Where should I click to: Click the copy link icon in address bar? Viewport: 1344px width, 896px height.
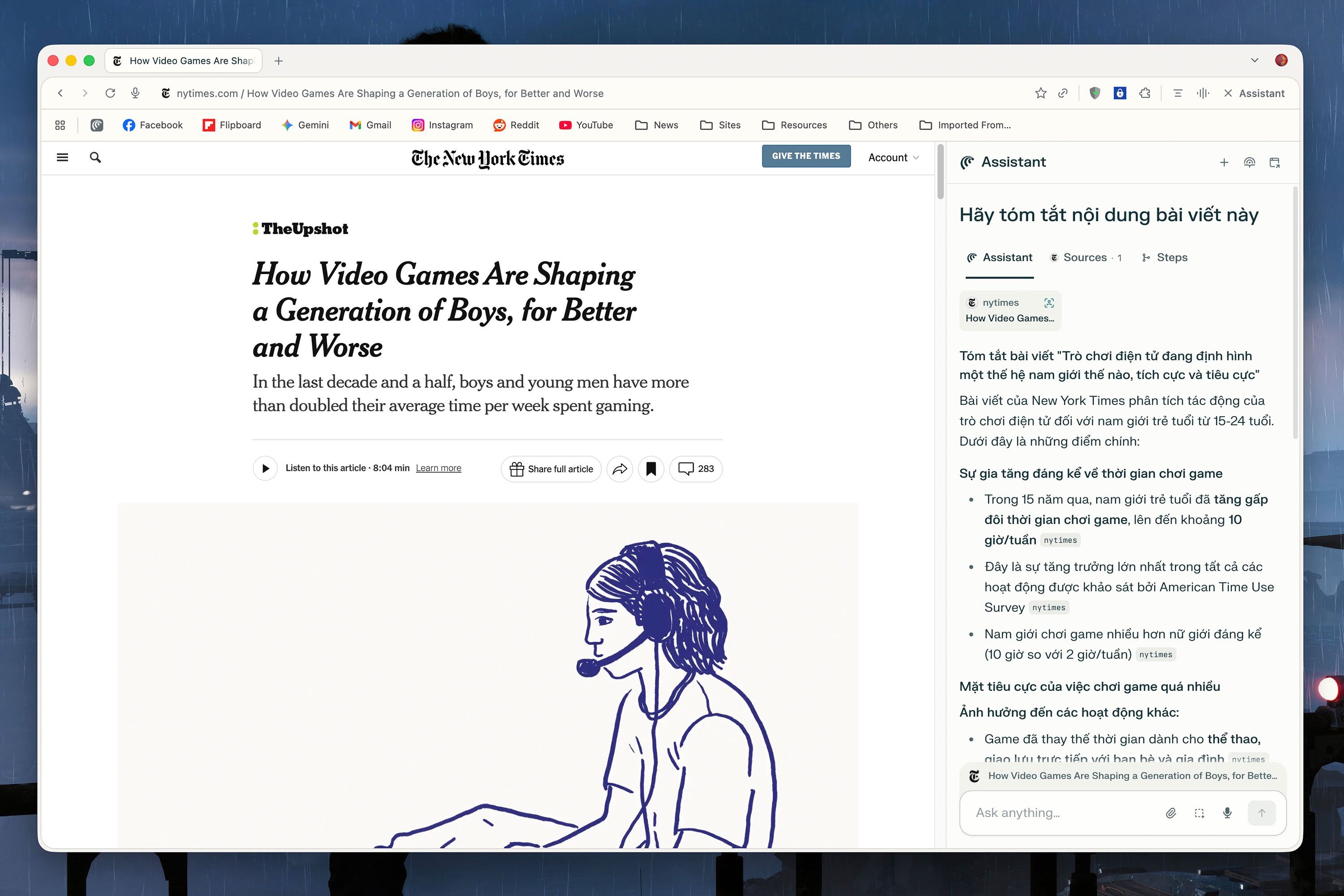(x=1063, y=93)
